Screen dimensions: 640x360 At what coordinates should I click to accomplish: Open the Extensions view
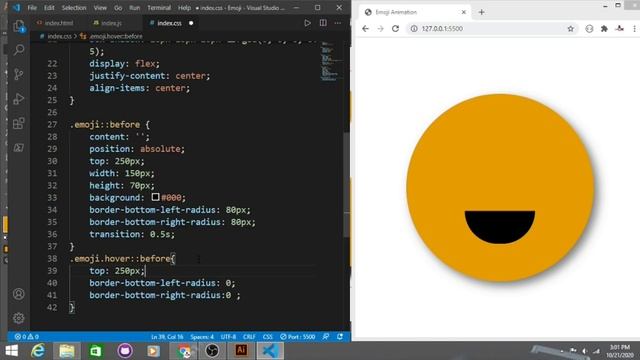click(x=19, y=123)
